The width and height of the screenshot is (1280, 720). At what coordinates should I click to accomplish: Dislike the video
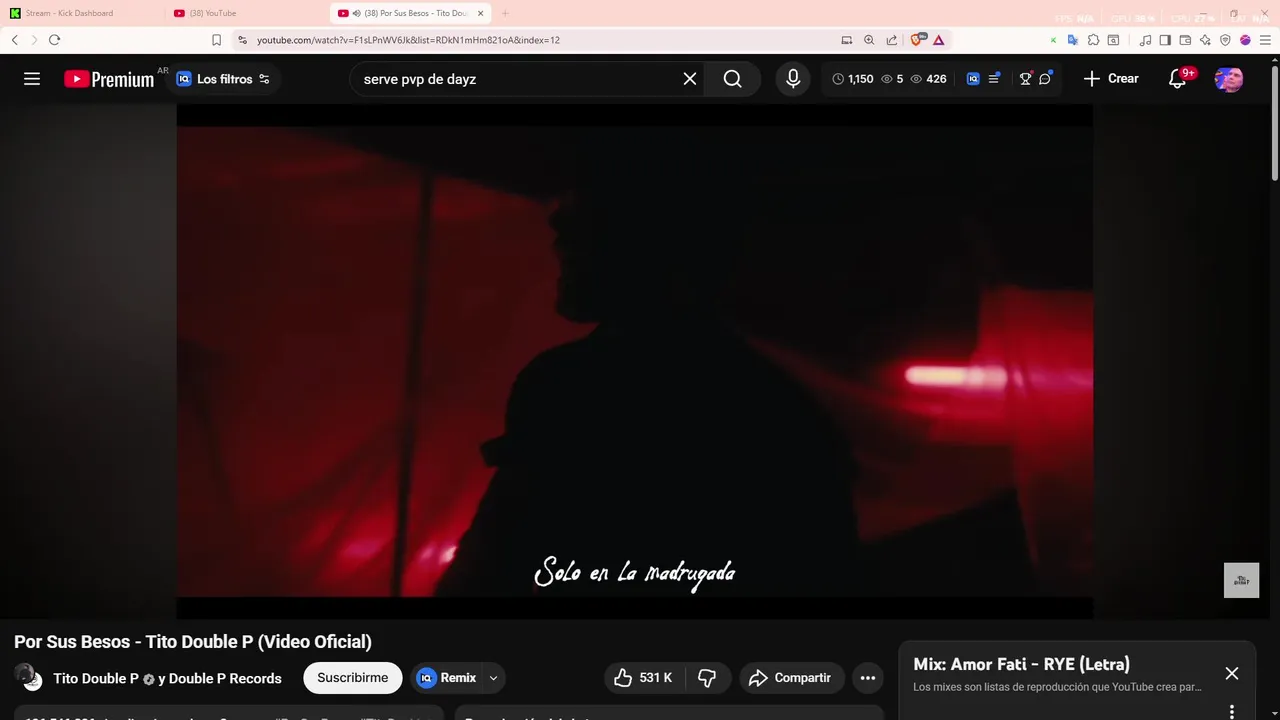(x=707, y=678)
